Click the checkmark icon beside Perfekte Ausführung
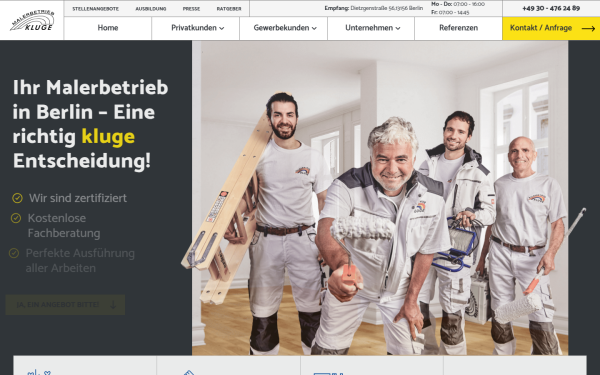The width and height of the screenshot is (600, 375). 14,253
